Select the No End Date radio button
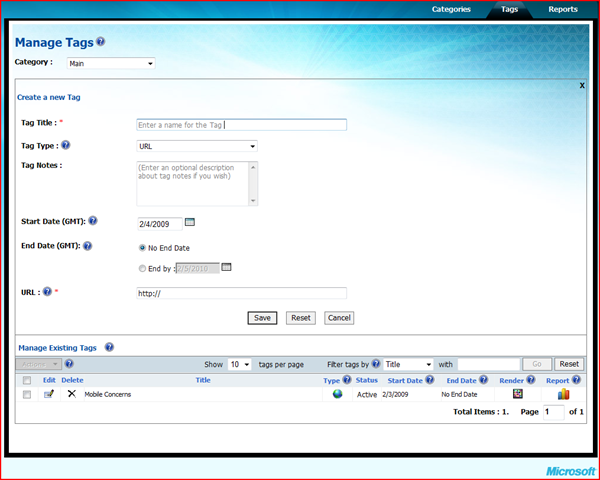The width and height of the screenshot is (600, 480). [142, 248]
